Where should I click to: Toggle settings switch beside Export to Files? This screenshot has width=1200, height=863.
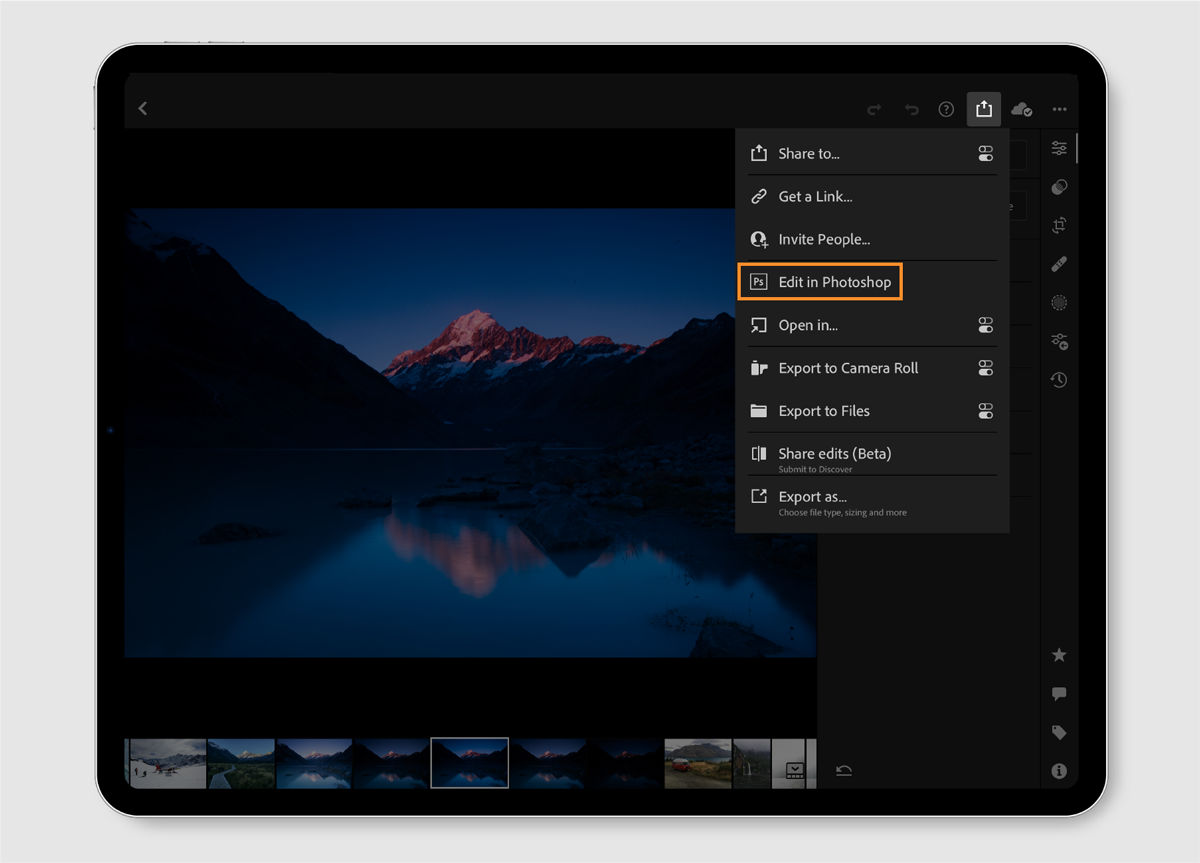tap(986, 411)
